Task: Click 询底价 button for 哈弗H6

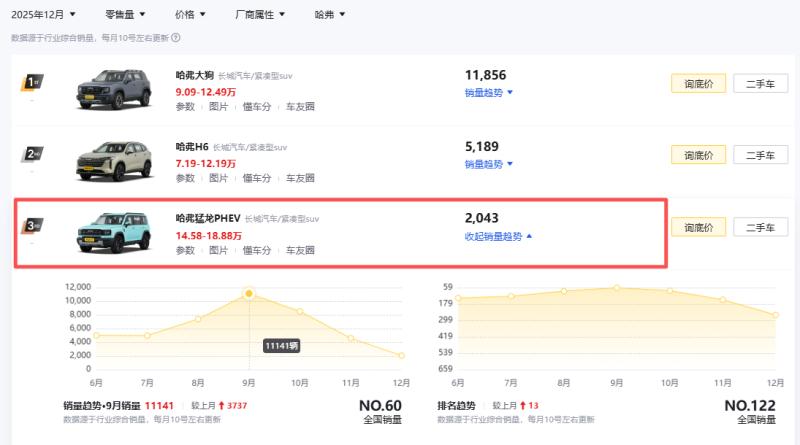Action: pyautogui.click(x=698, y=155)
